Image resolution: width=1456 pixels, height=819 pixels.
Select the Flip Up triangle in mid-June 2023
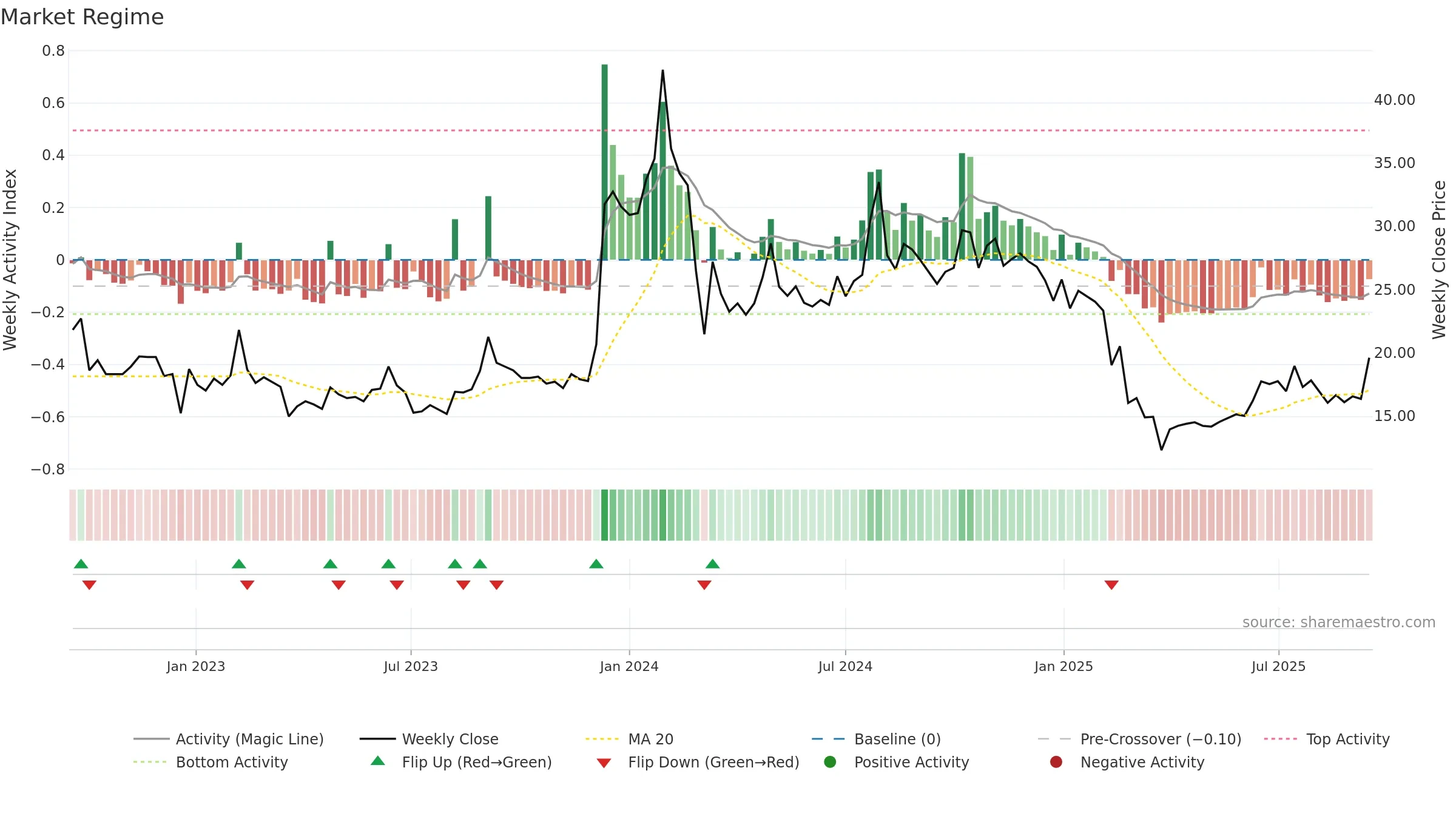[x=389, y=564]
